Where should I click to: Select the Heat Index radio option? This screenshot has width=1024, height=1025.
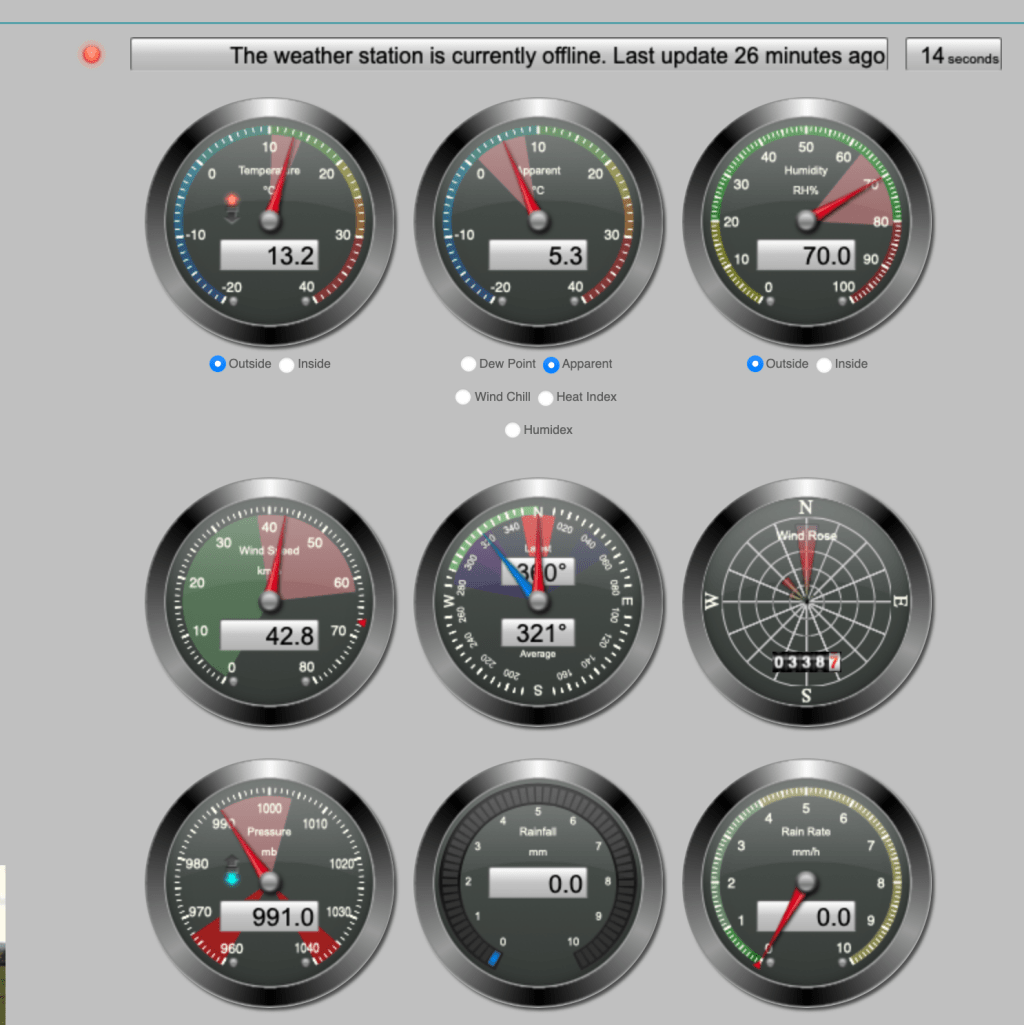coord(546,398)
